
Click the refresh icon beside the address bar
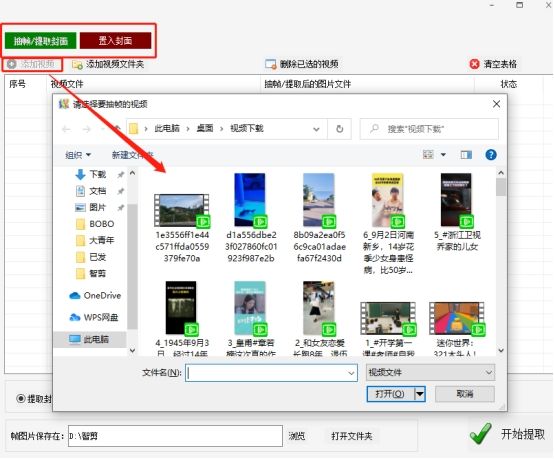point(340,129)
